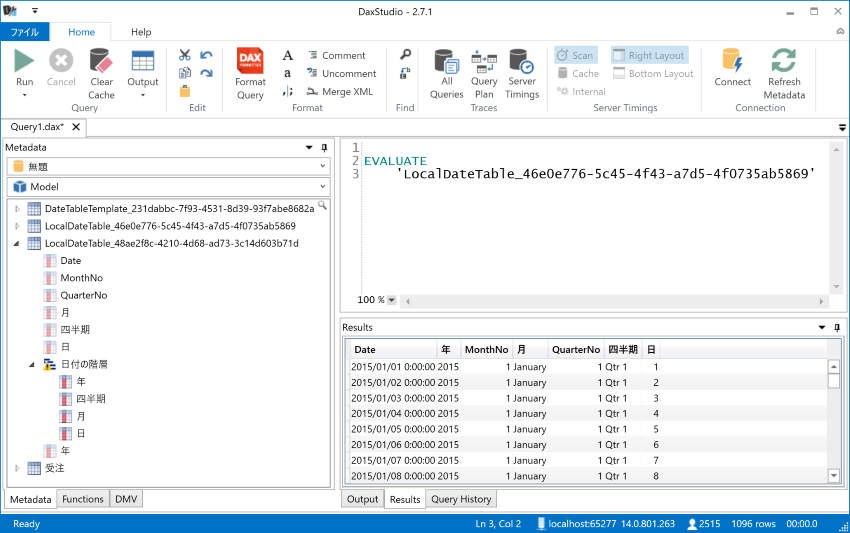The width and height of the screenshot is (850, 533).
Task: Click the editor horizontal scrollbar right arrow
Action: point(821,301)
